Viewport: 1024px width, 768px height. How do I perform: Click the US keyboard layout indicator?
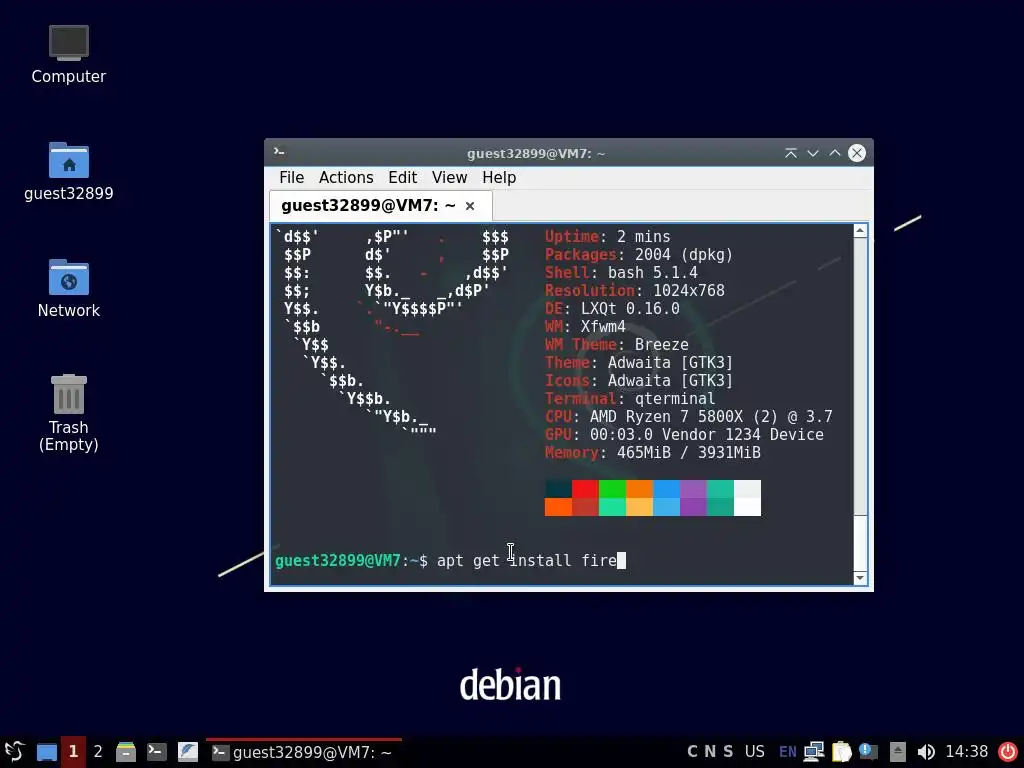[x=754, y=752]
